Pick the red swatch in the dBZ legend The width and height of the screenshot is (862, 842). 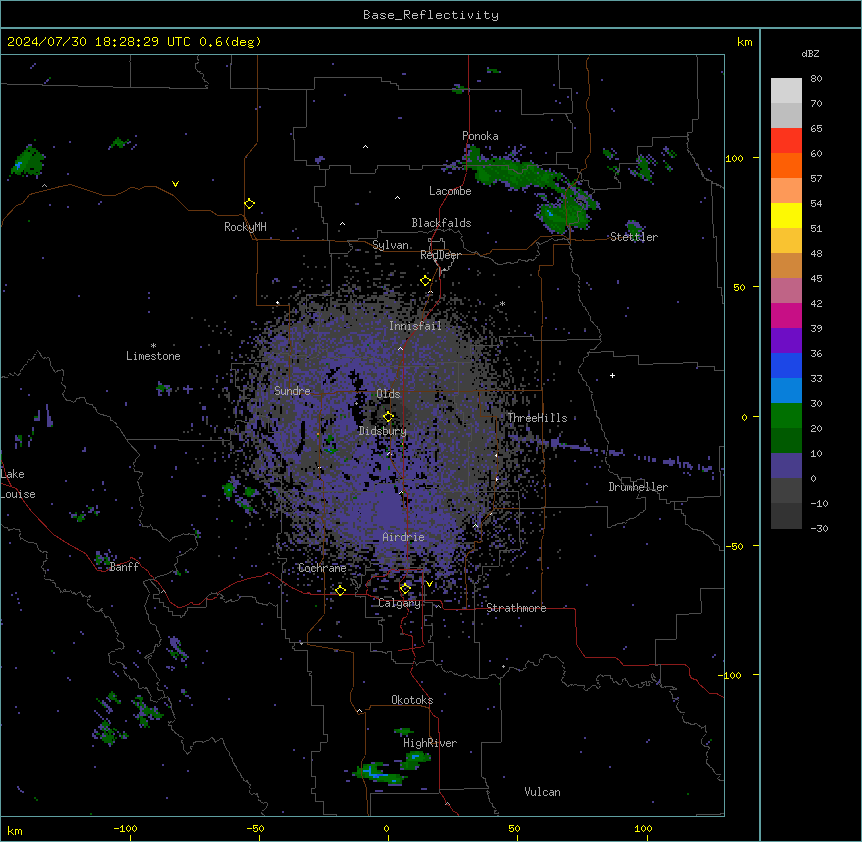786,141
